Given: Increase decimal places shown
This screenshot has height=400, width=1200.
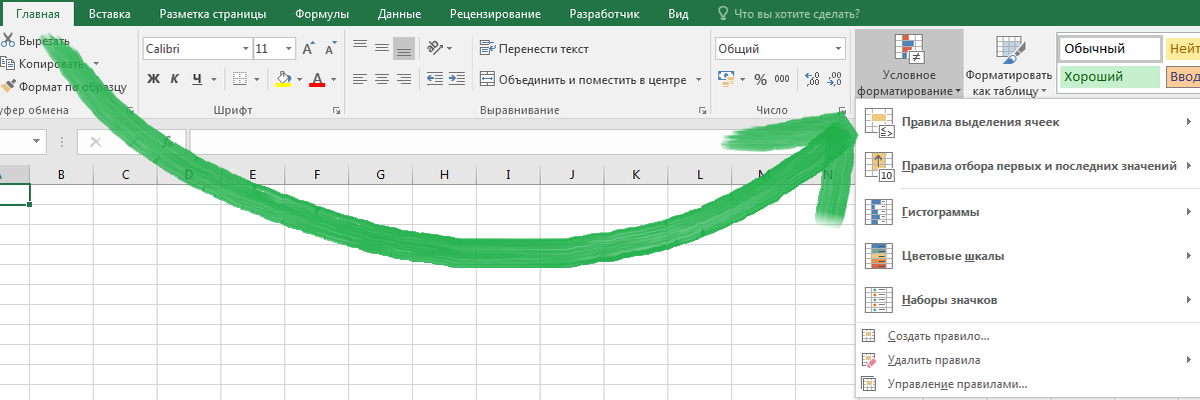Looking at the screenshot, I should (x=811, y=80).
